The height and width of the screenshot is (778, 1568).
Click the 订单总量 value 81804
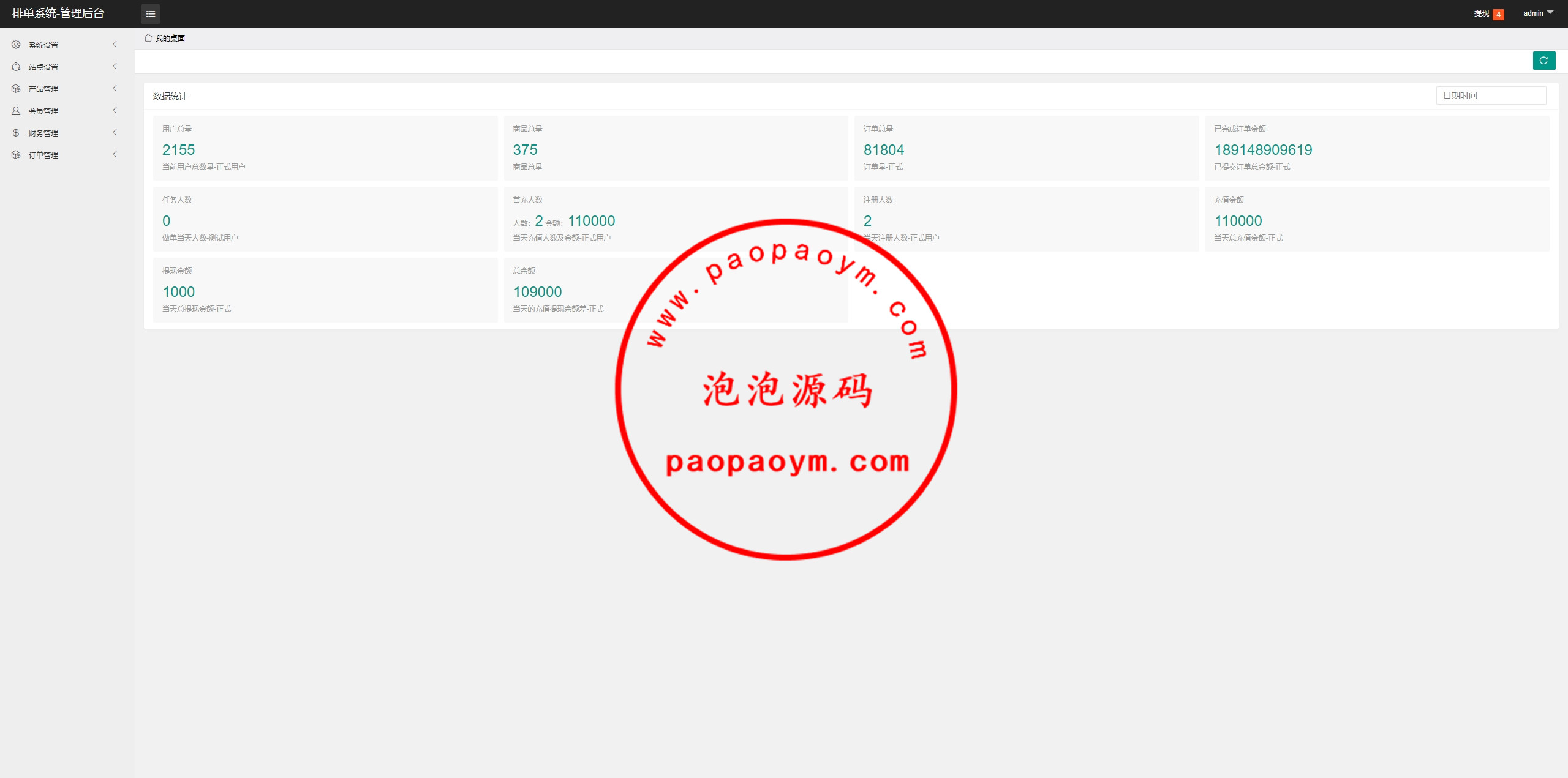[883, 150]
